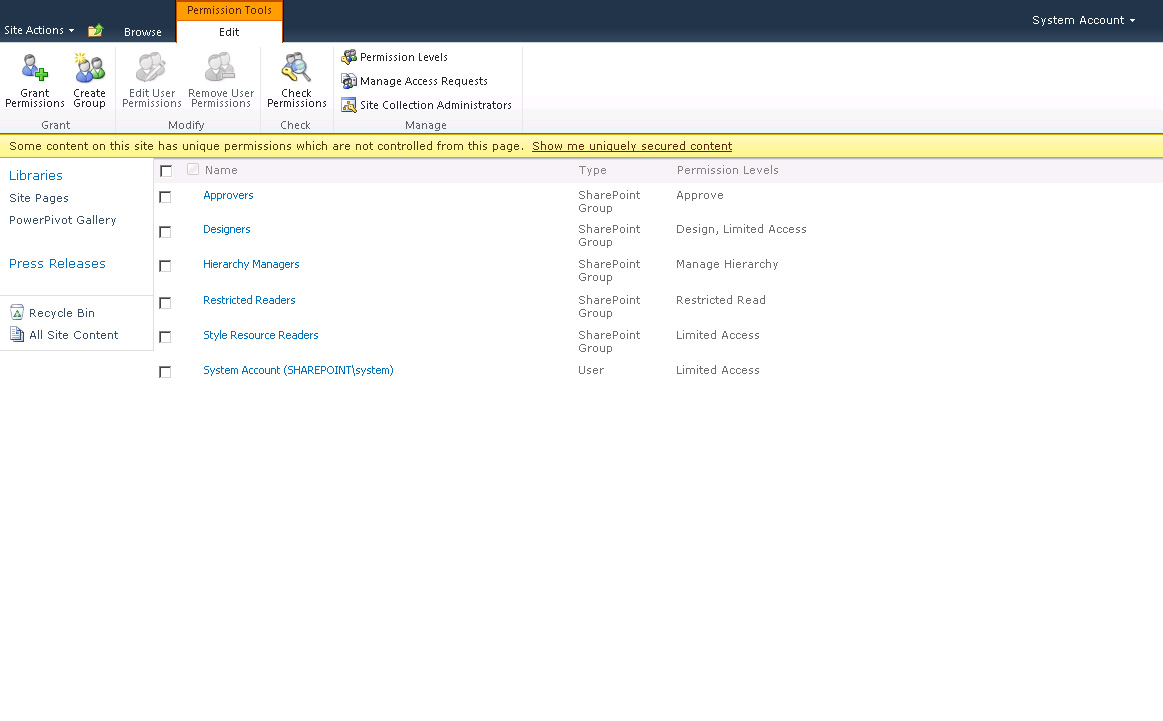Tick the Style Resource Readers checkbox

[x=165, y=337]
